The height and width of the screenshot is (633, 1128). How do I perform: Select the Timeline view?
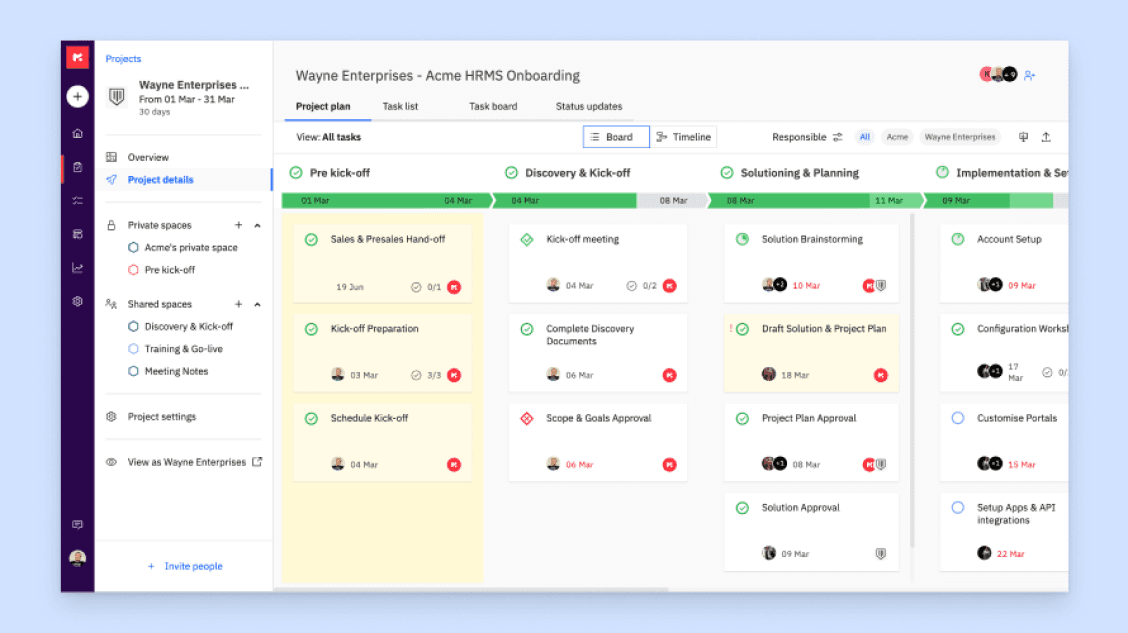click(x=683, y=137)
